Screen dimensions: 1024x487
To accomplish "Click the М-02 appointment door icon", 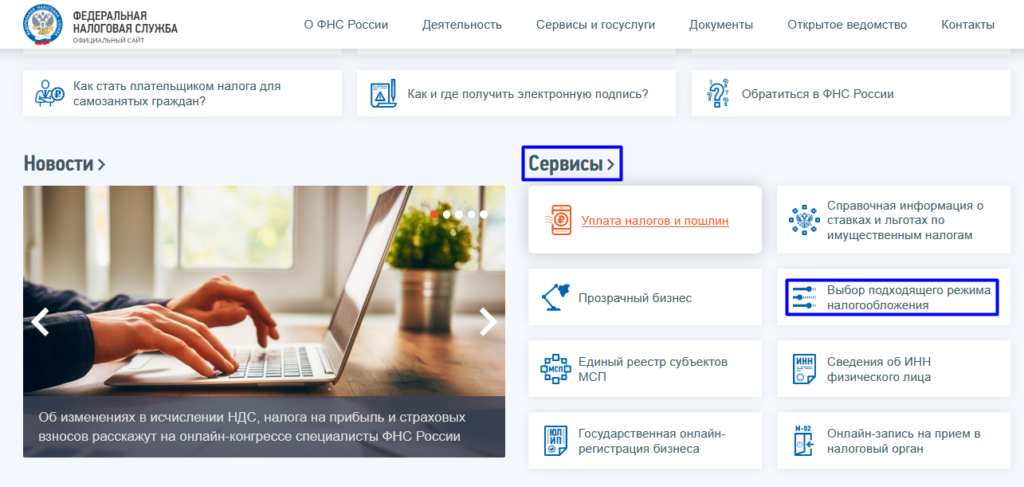I will tap(804, 441).
